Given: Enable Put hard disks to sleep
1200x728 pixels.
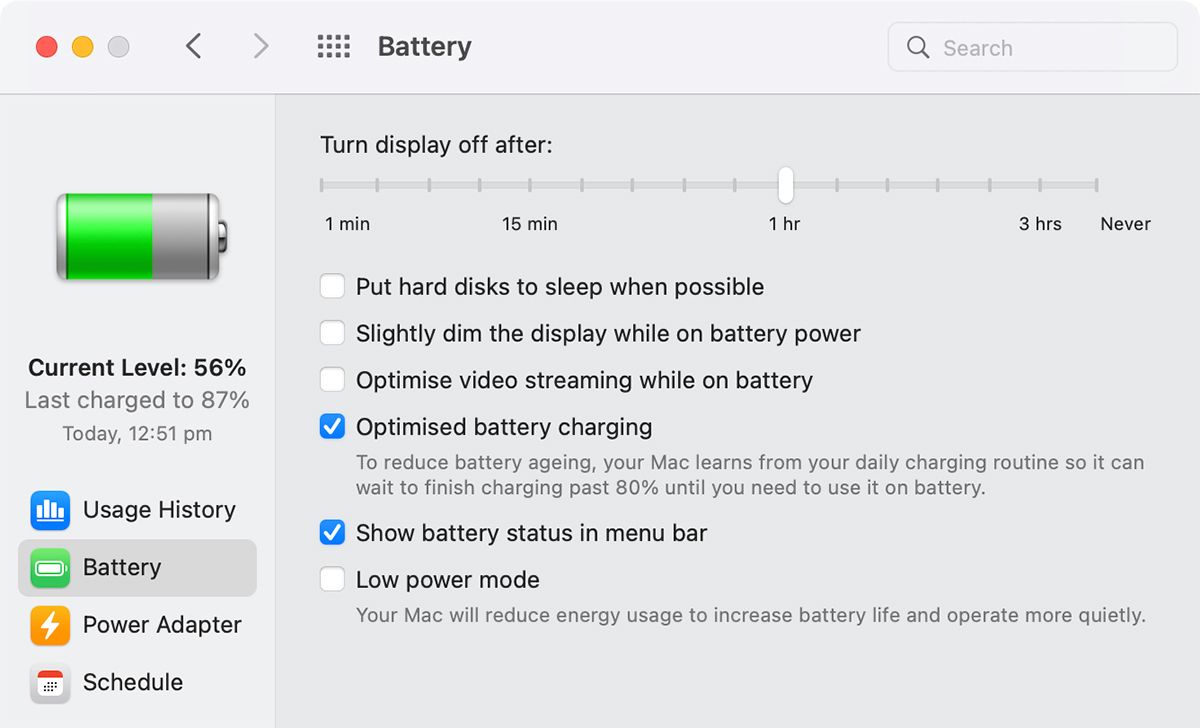Looking at the screenshot, I should point(332,287).
